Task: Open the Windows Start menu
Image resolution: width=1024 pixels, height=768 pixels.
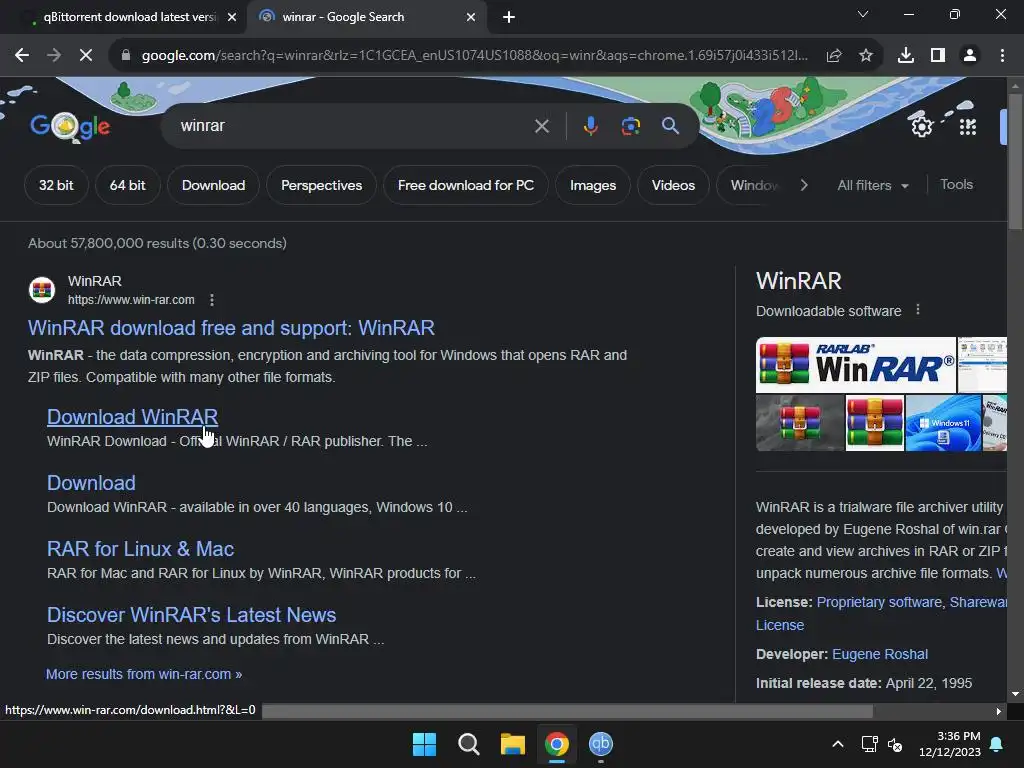Action: tap(424, 744)
